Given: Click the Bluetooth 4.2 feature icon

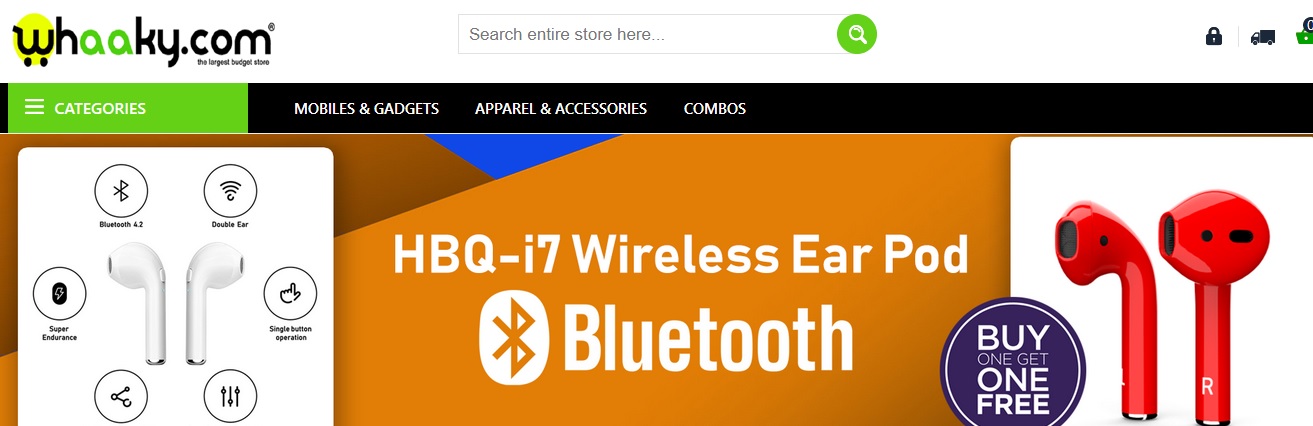Looking at the screenshot, I should 121,191.
